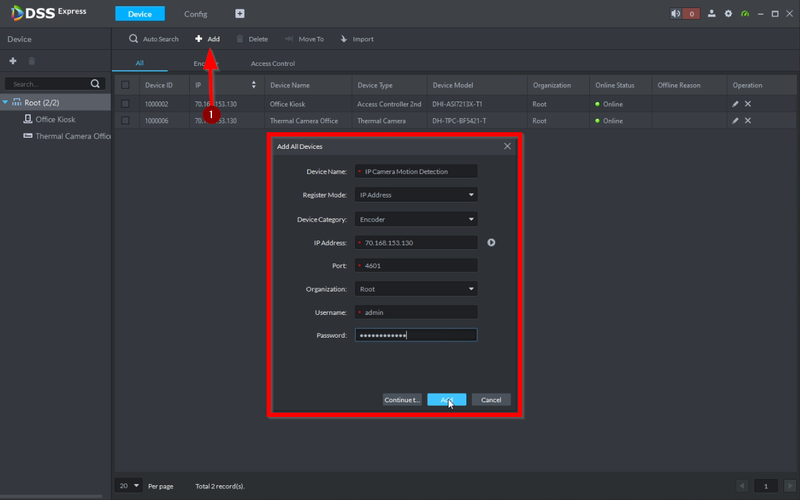Viewport: 800px width, 500px height.
Task: Click the pencil edit icon for Office Kiosk
Action: pyautogui.click(x=735, y=104)
